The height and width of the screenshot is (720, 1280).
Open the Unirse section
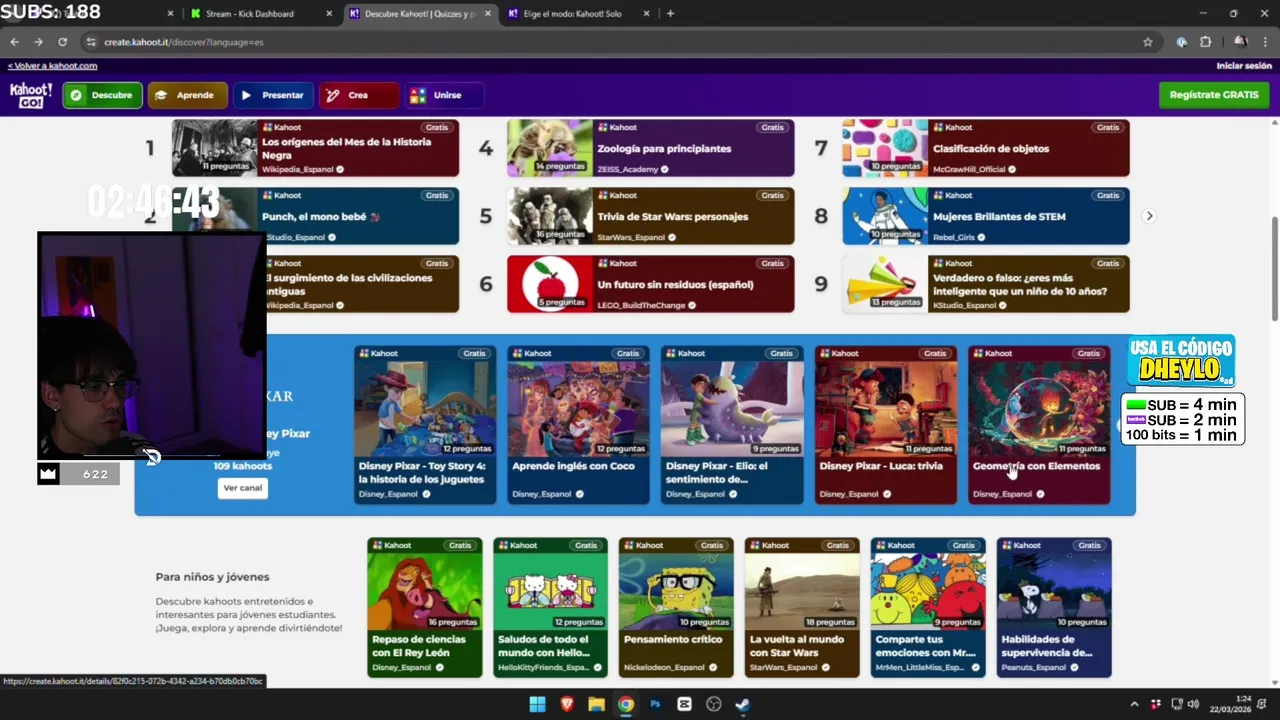coord(445,95)
